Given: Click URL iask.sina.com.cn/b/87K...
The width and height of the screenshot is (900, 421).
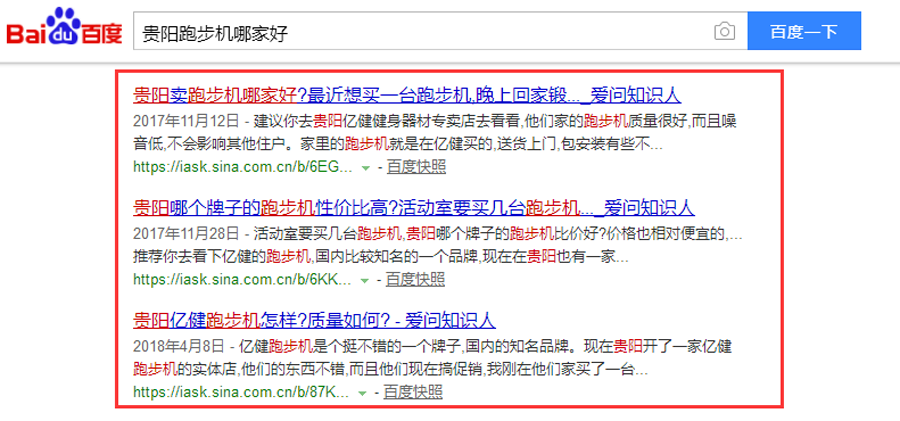Looking at the screenshot, I should pyautogui.click(x=242, y=392).
